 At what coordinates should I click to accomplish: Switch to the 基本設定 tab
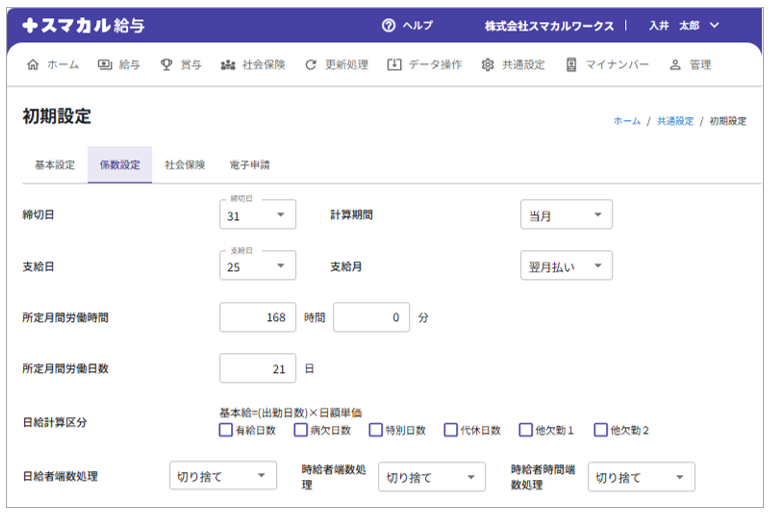pos(55,165)
